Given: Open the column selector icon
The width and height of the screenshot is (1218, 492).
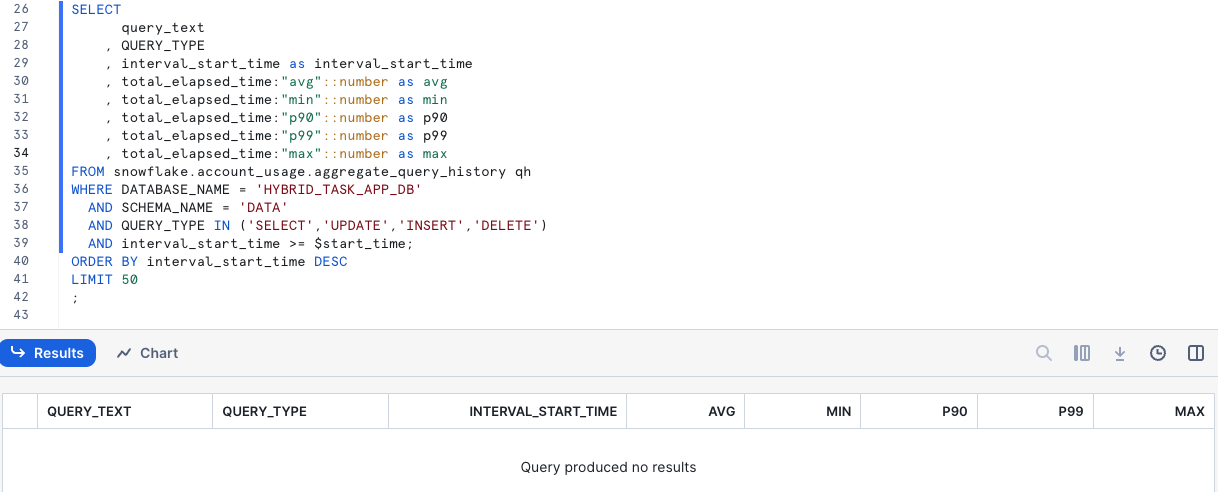Looking at the screenshot, I should (x=1081, y=353).
